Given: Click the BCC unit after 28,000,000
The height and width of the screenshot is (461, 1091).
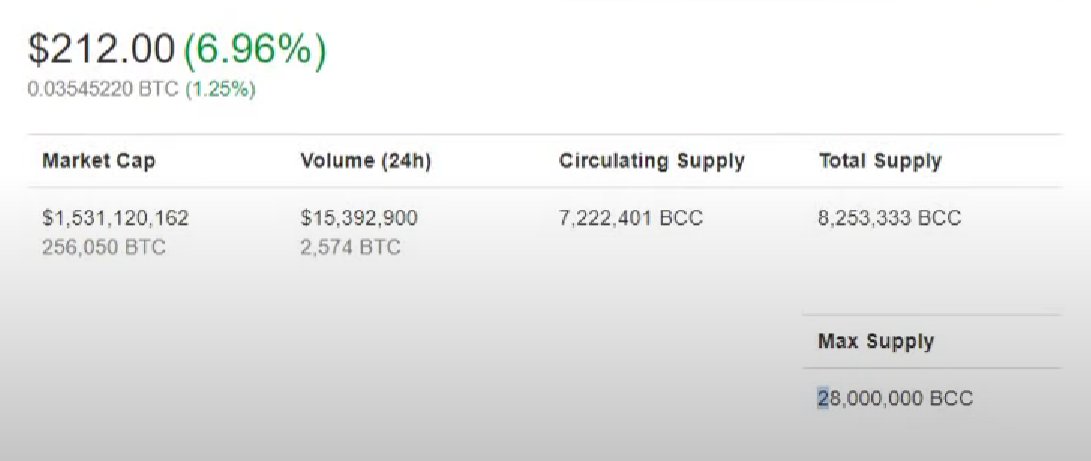Looking at the screenshot, I should click(x=951, y=398).
